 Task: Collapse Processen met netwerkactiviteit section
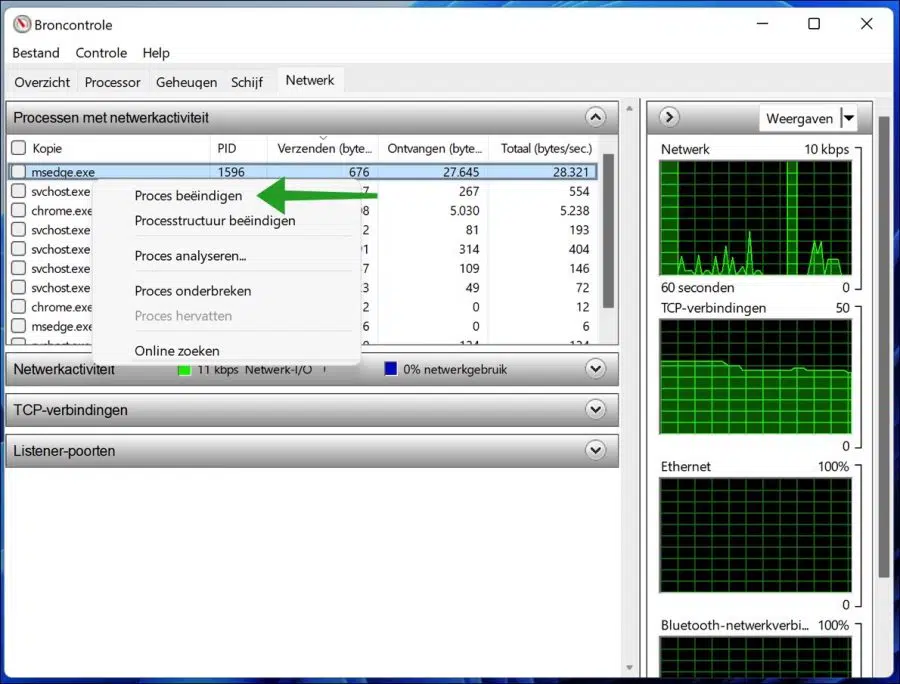[595, 118]
